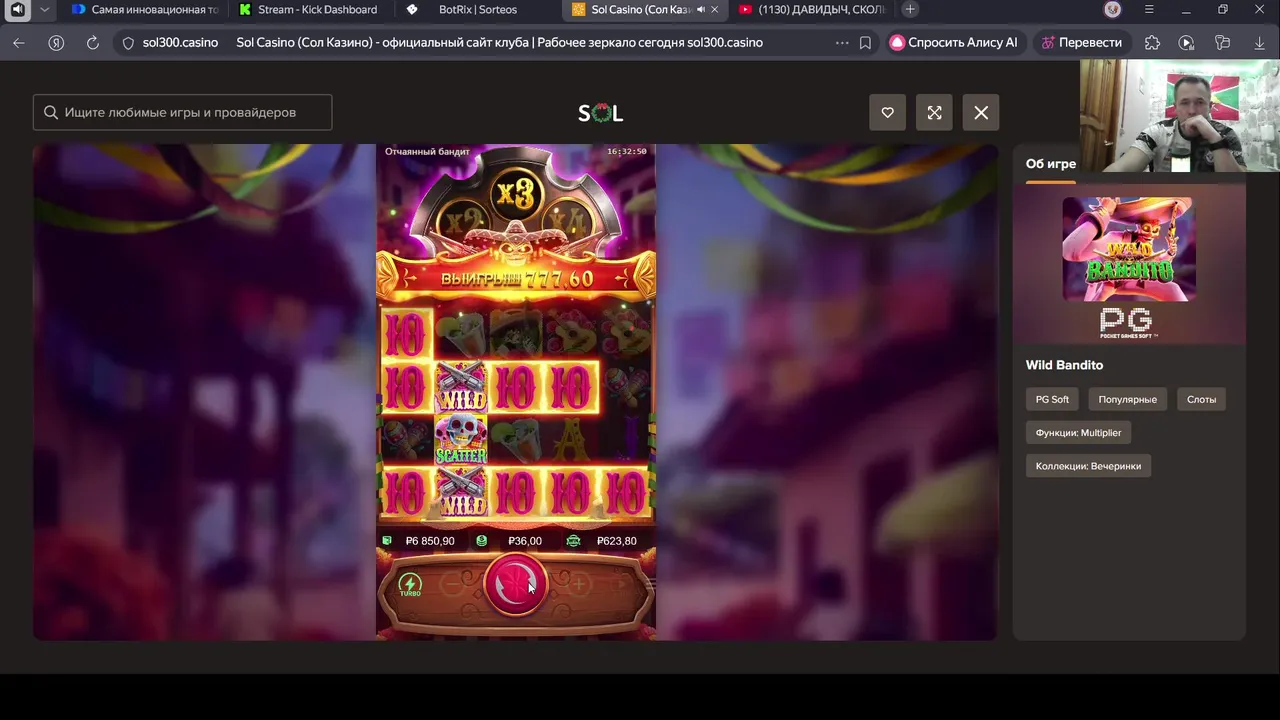Open the Wild Bandito game thumbnail
The image size is (1280, 720).
coord(1129,249)
